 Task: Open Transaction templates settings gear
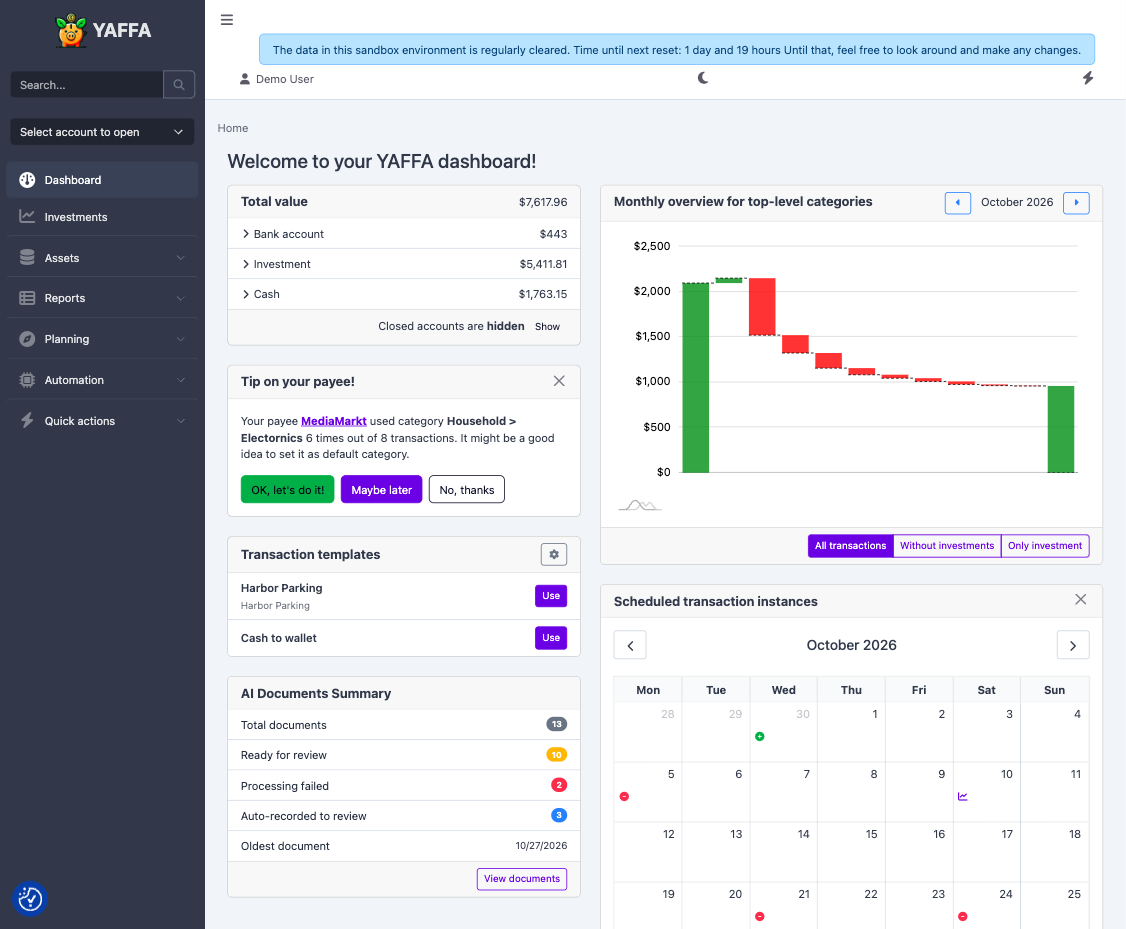[554, 554]
